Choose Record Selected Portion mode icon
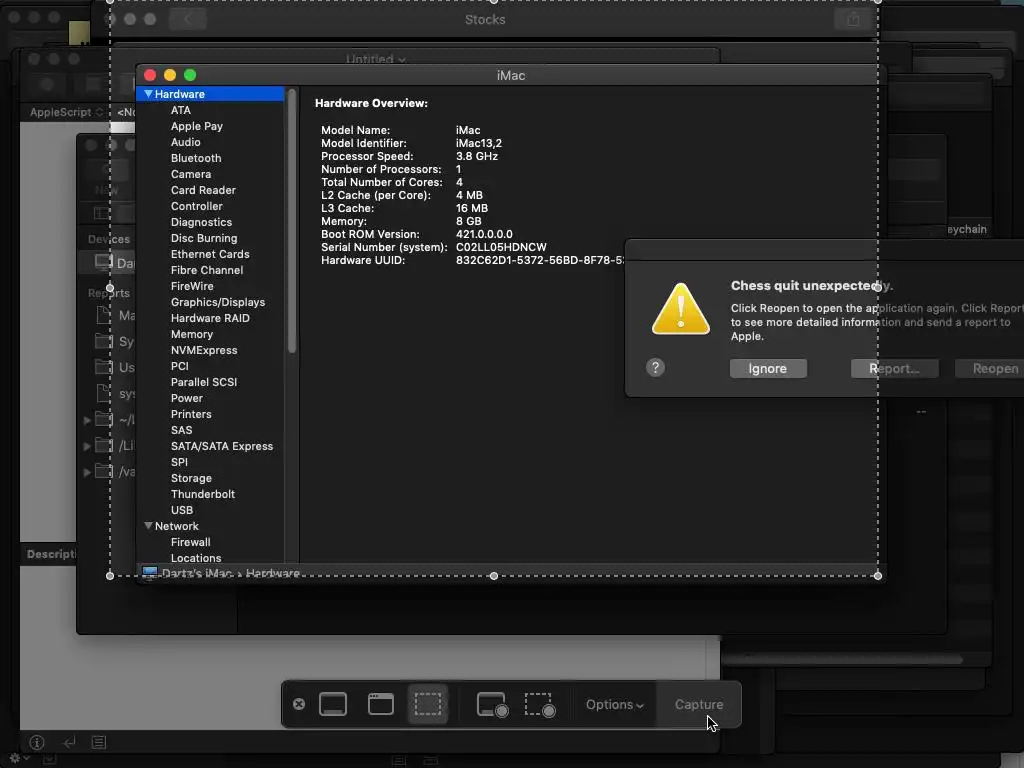 pyautogui.click(x=540, y=705)
